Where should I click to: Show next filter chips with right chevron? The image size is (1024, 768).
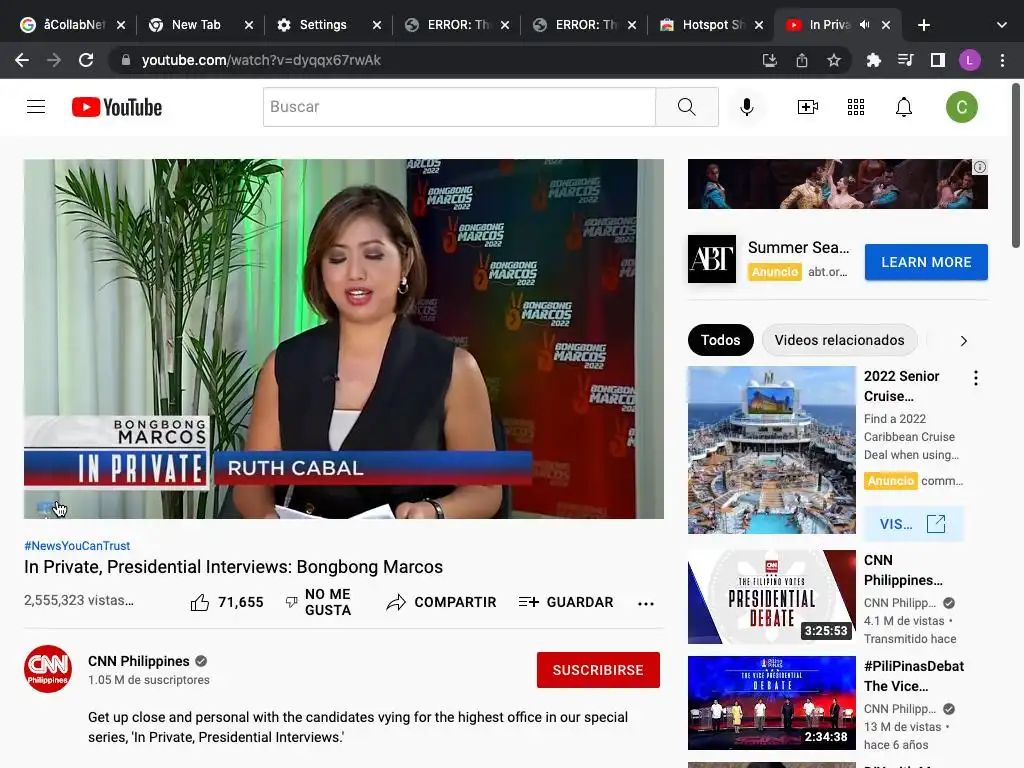click(x=963, y=340)
